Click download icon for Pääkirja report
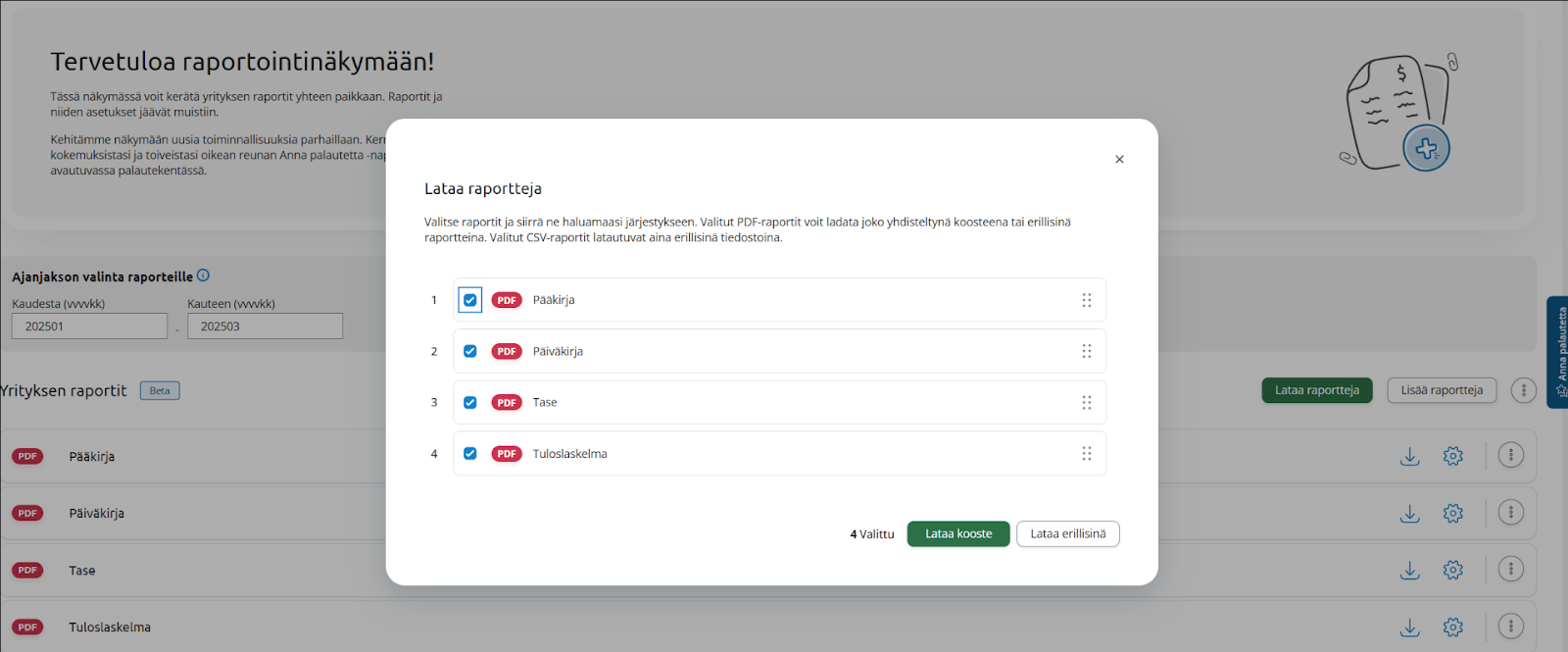Viewport: 1568px width, 652px height. (1409, 456)
